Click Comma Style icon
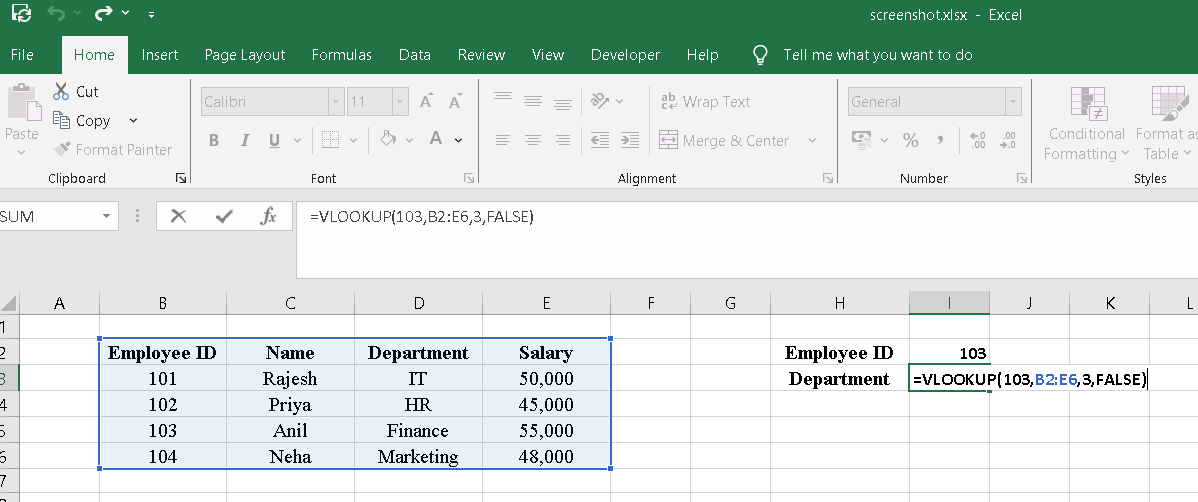This screenshot has height=502, width=1198. (941, 141)
